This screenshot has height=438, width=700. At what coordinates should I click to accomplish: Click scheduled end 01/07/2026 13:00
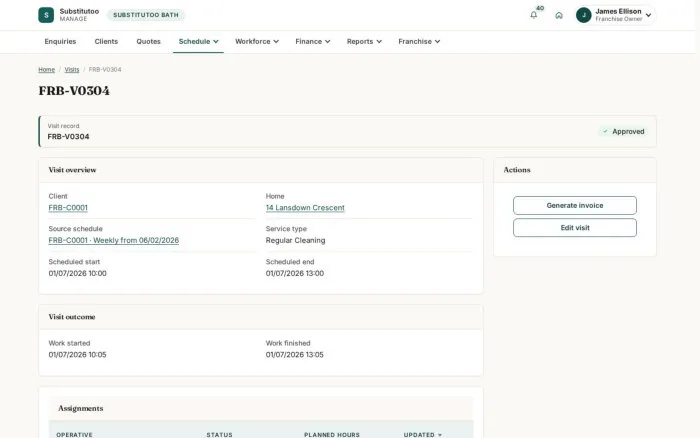point(295,273)
